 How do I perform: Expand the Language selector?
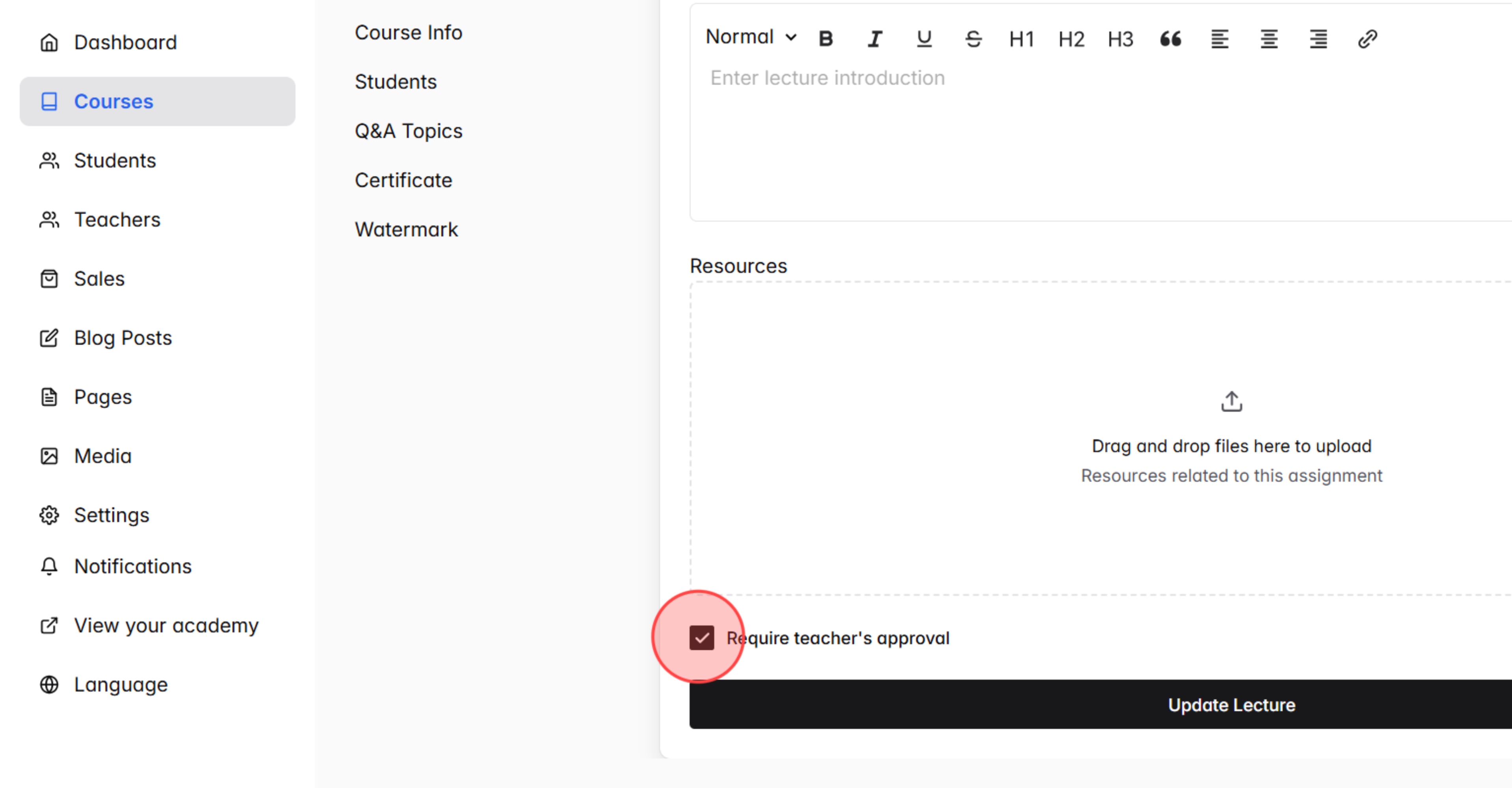[x=120, y=684]
